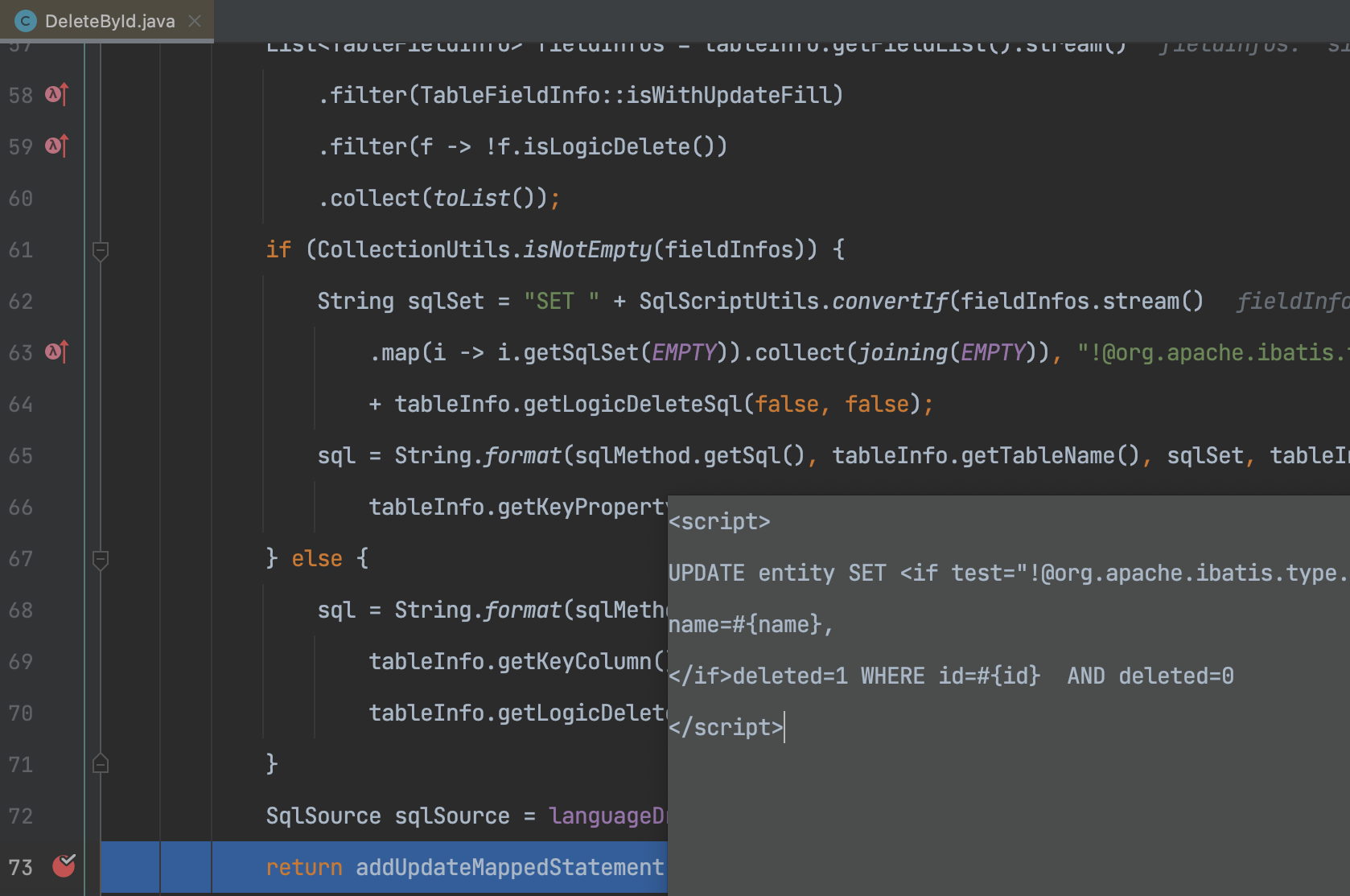
Task: Click the closing </script> tag in the popup
Action: click(725, 728)
